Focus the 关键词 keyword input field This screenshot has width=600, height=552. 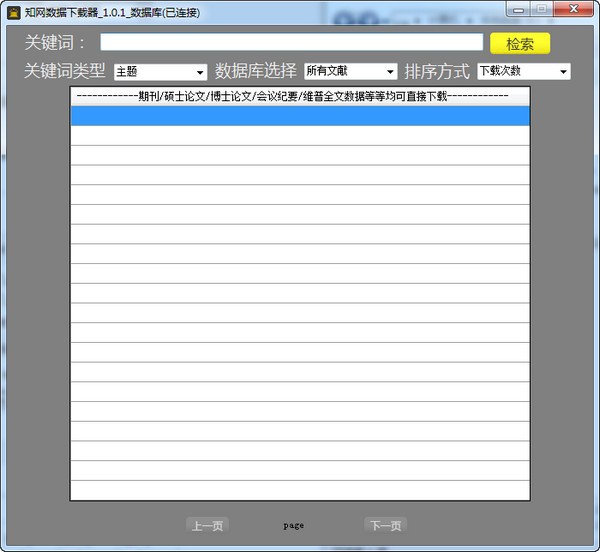tap(292, 42)
